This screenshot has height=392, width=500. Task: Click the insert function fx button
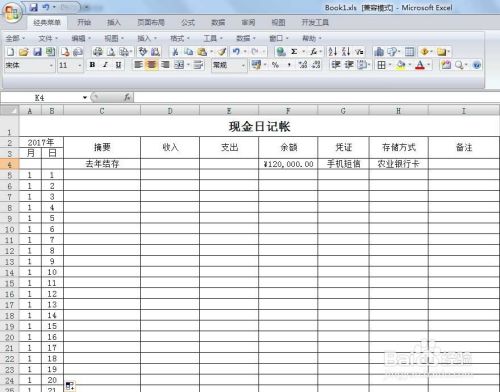[x=127, y=97]
